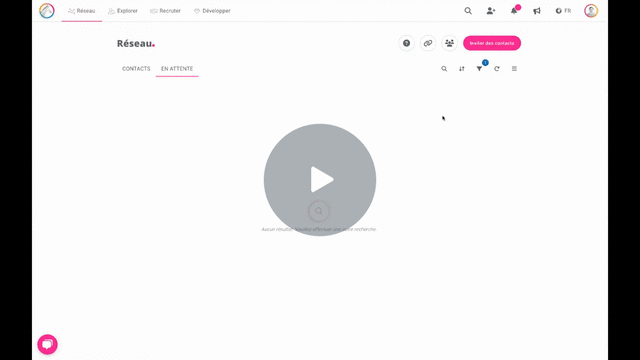Open the groups people icon
Screen dimensions: 640x360
[x=449, y=43]
